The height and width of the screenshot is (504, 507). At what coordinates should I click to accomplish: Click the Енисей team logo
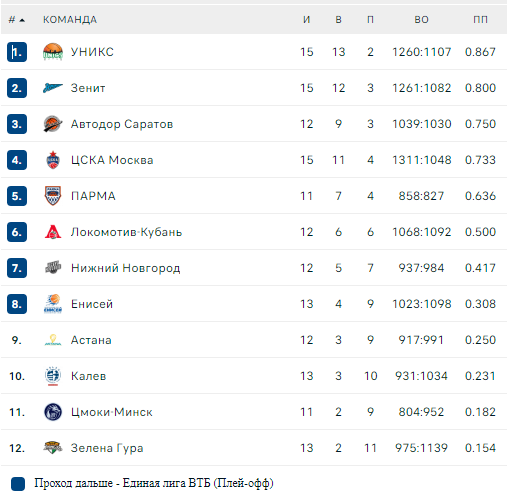53,304
